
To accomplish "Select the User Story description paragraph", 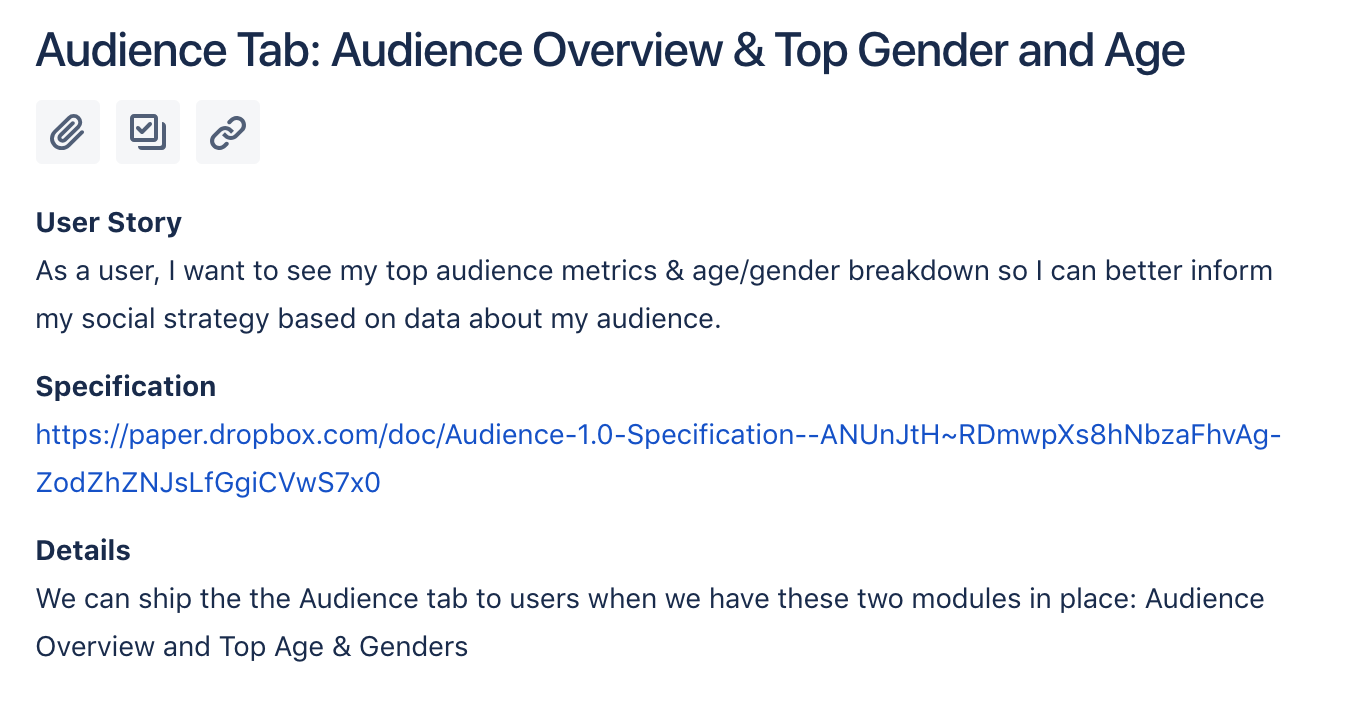I will 600,294.
